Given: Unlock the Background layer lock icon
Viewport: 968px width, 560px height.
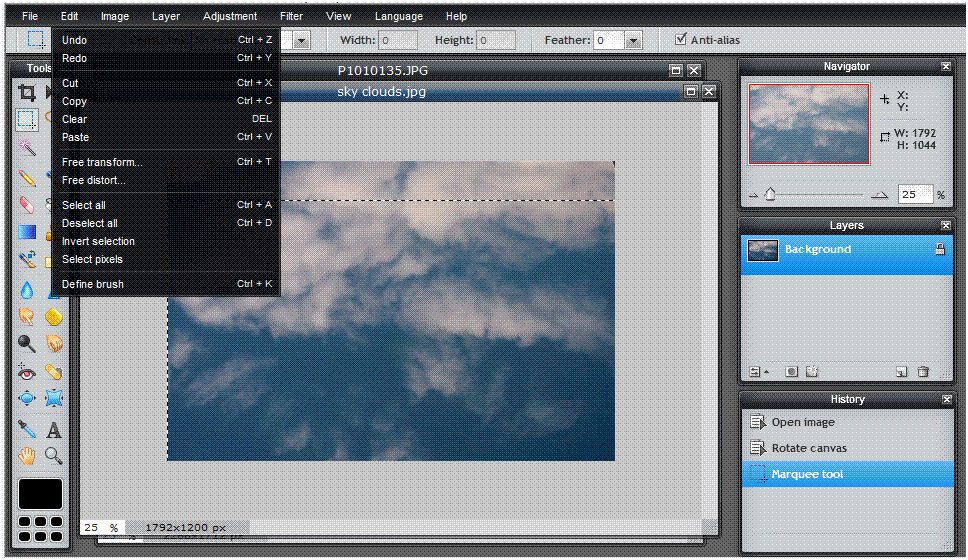Looking at the screenshot, I should pyautogui.click(x=940, y=249).
